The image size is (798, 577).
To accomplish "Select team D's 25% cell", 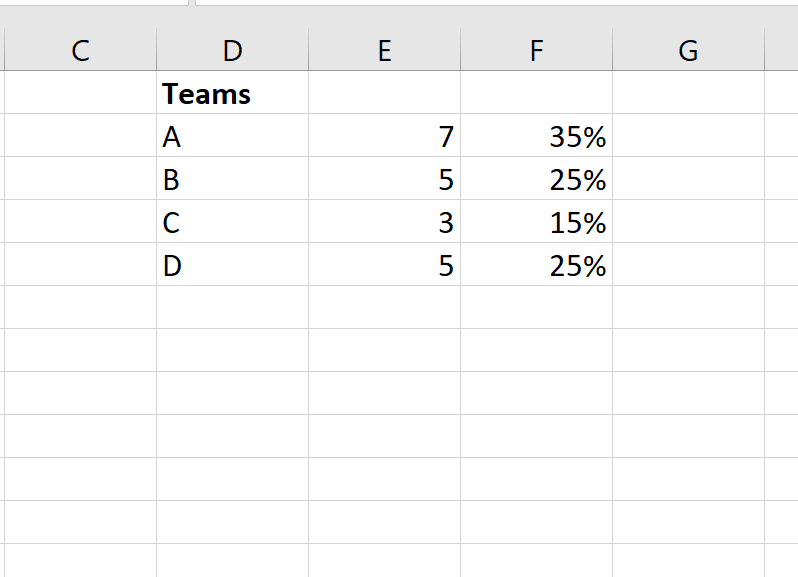I will 536,265.
